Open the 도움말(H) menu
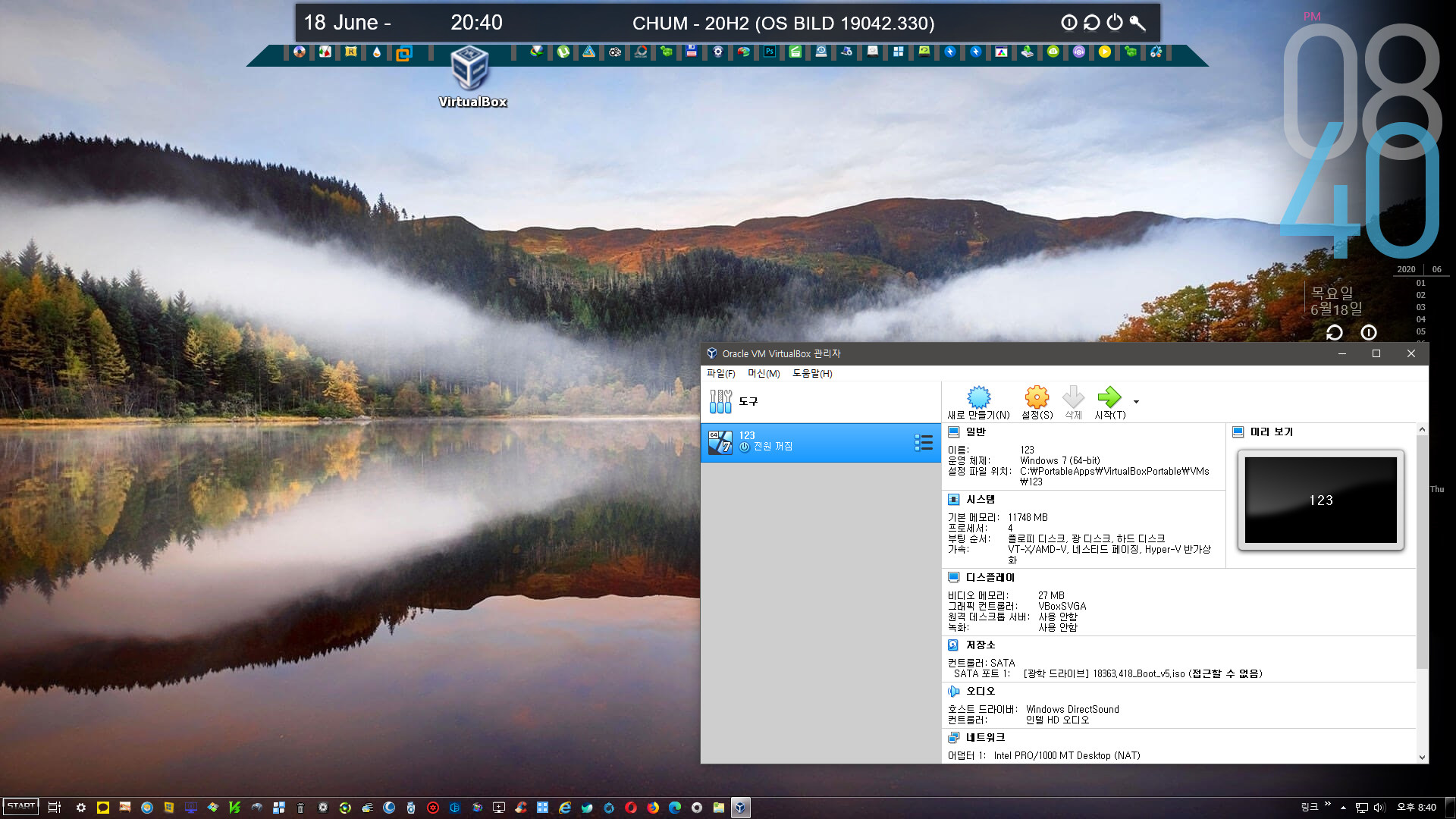The height and width of the screenshot is (819, 1456). point(812,374)
